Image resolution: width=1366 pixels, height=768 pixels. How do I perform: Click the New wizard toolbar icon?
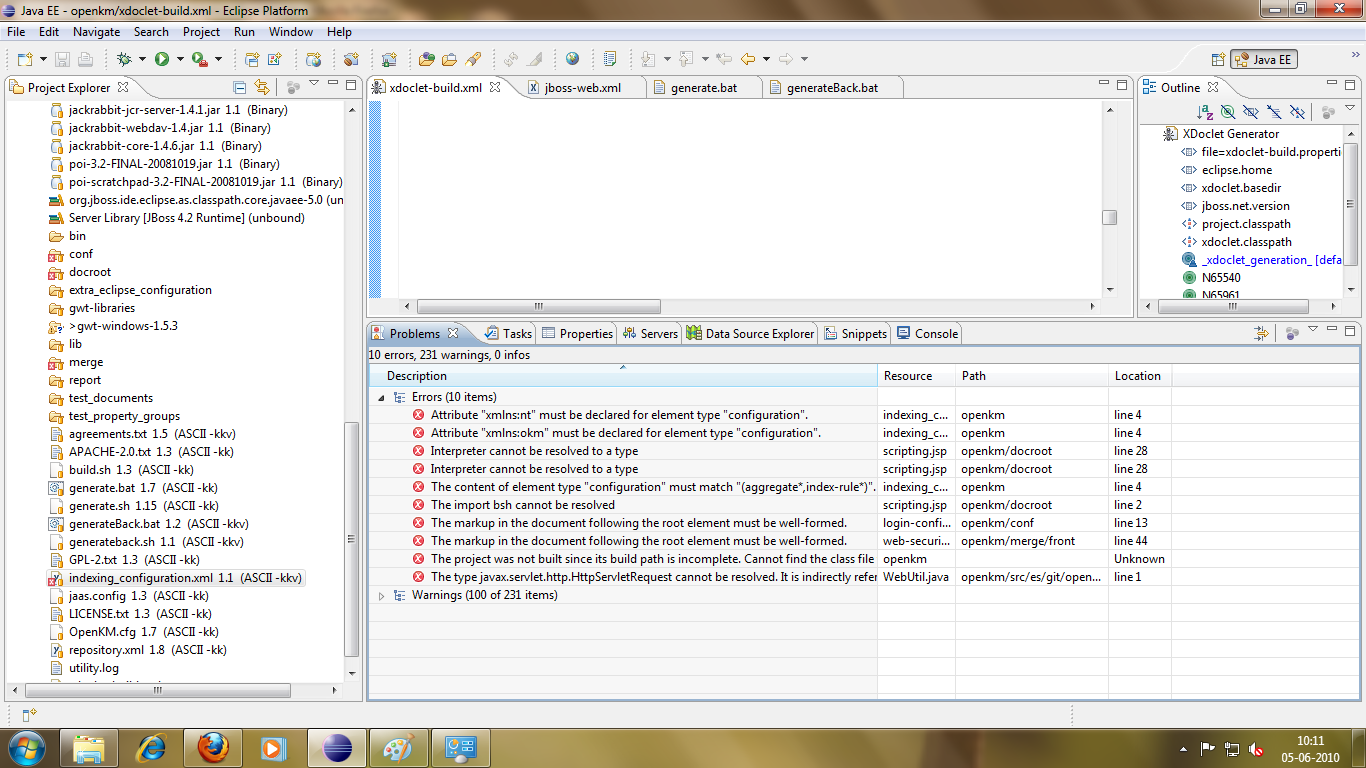[x=24, y=59]
